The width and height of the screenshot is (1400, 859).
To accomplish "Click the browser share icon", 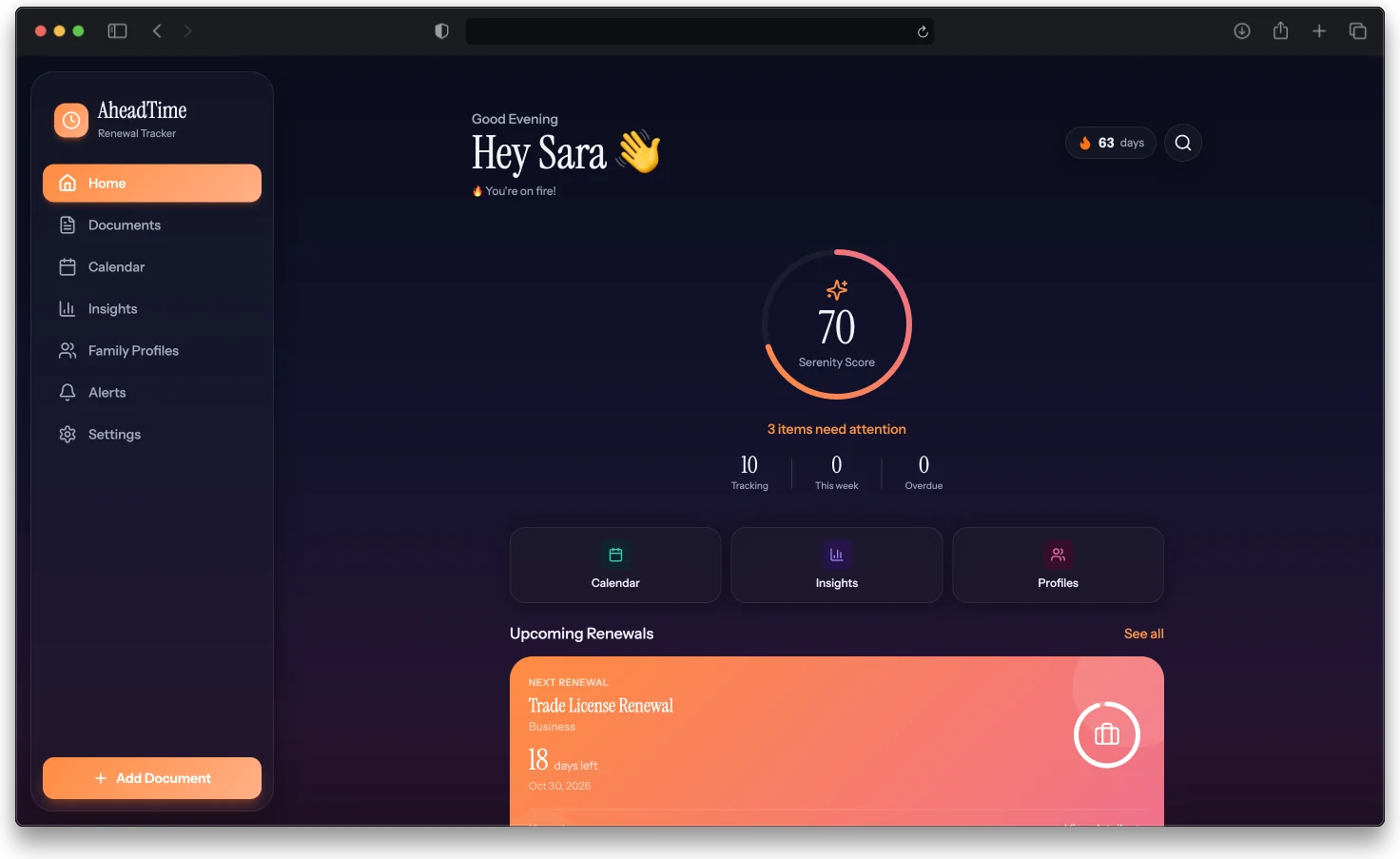I will point(1281,30).
